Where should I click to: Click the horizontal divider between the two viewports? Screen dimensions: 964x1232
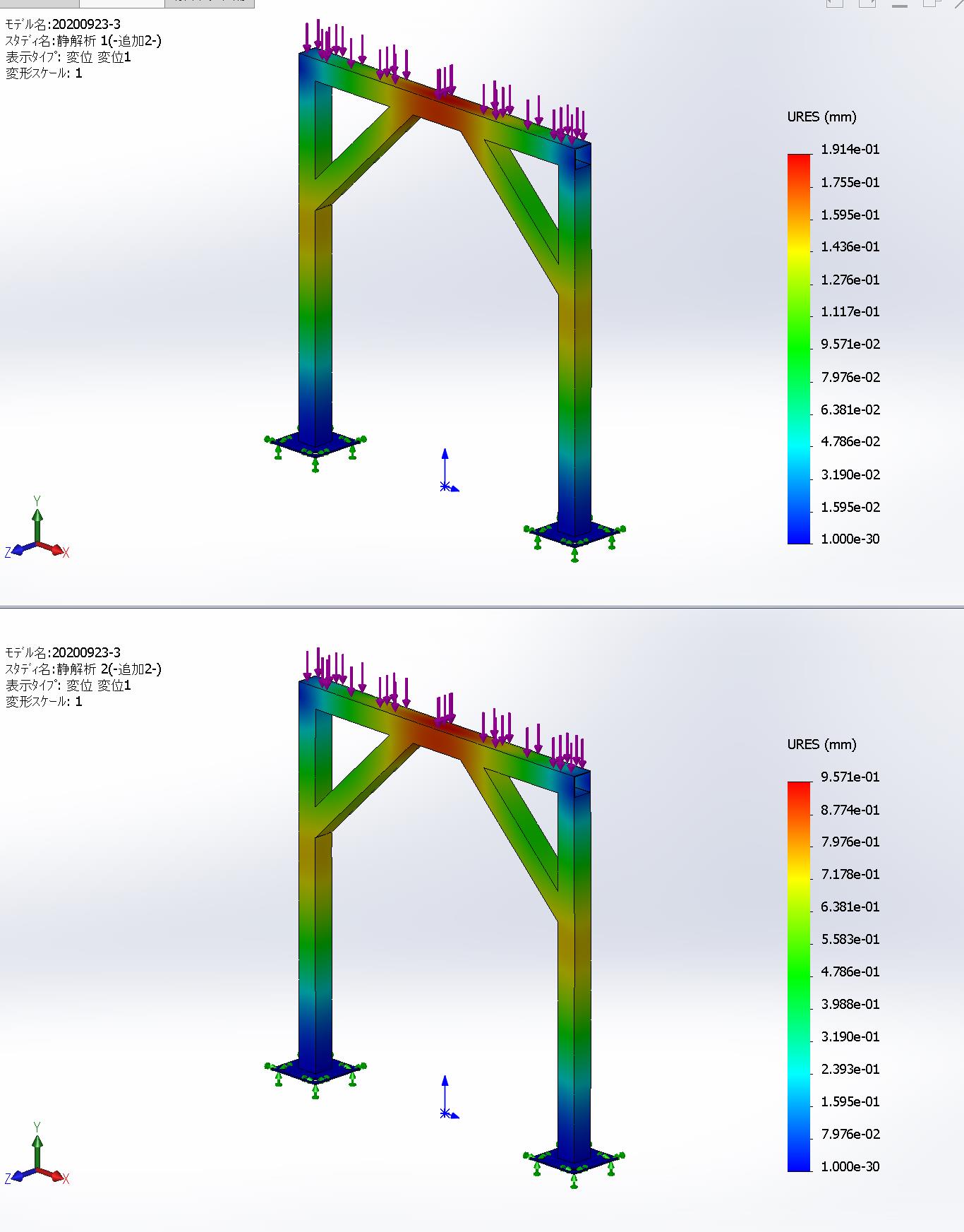pos(482,606)
